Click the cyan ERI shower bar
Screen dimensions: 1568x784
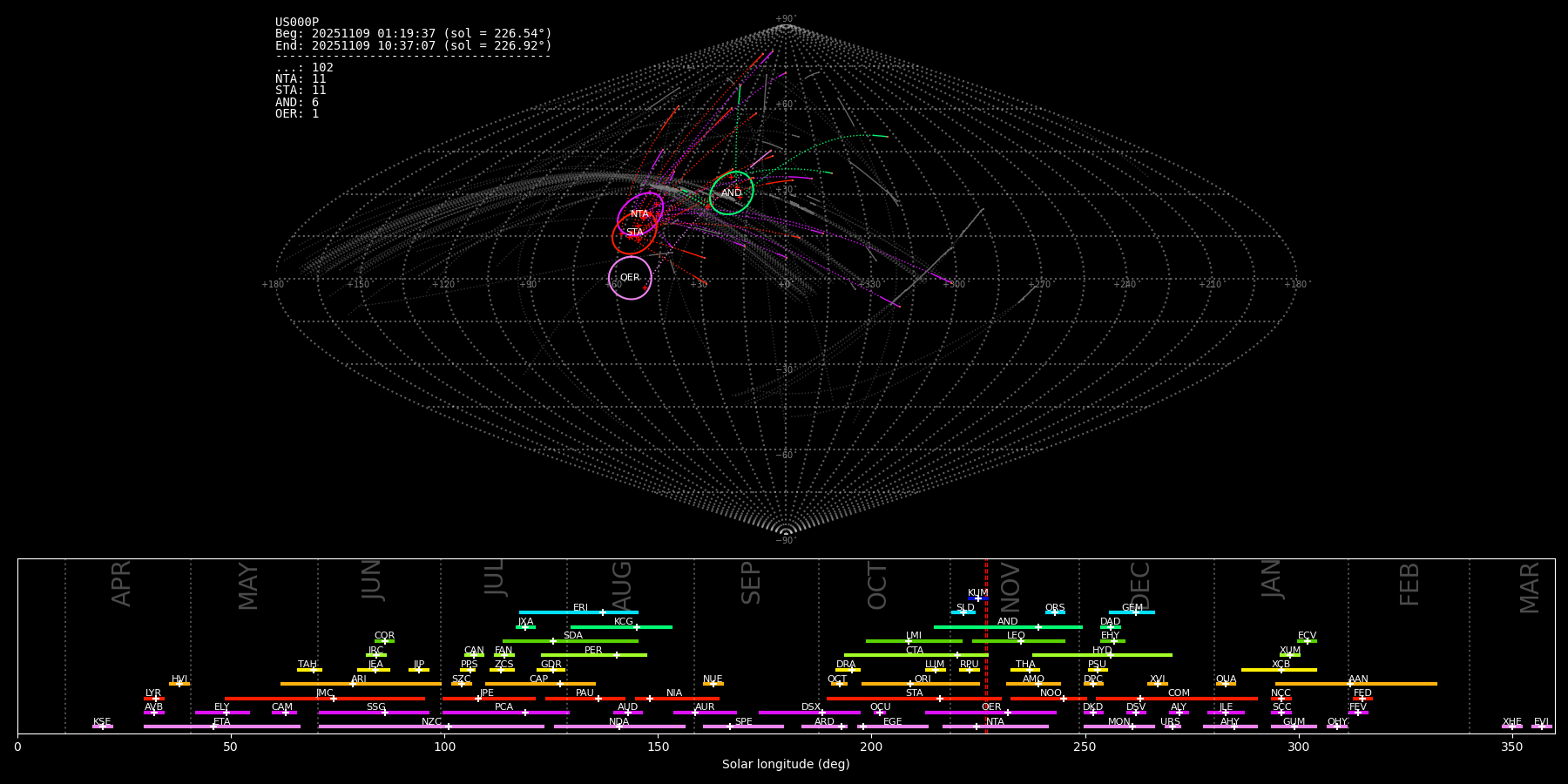pyautogui.click(x=578, y=612)
